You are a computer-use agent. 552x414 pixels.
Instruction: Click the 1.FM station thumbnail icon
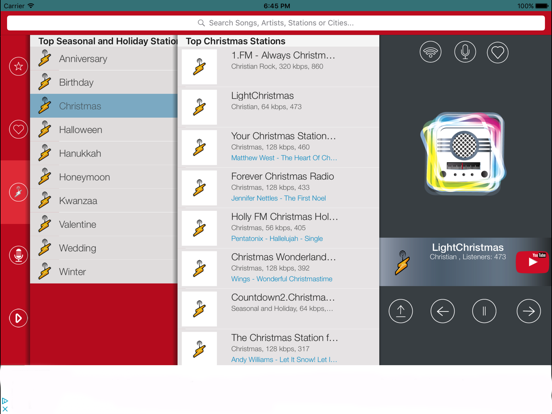click(x=199, y=67)
